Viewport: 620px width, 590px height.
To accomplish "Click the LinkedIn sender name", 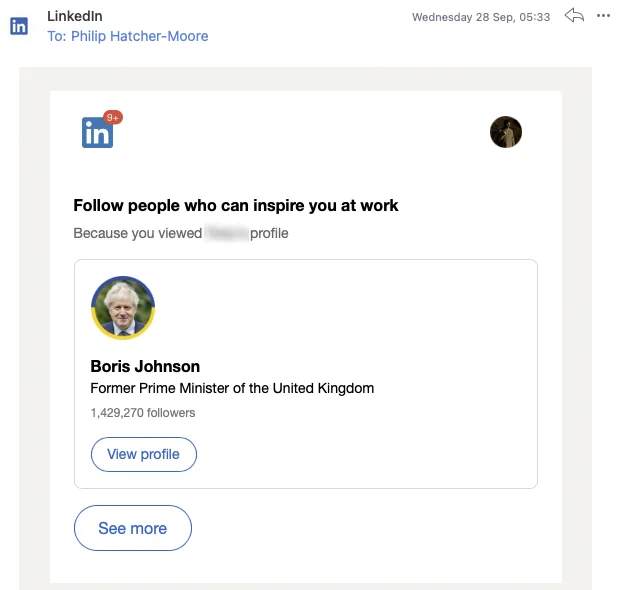I will pyautogui.click(x=75, y=16).
